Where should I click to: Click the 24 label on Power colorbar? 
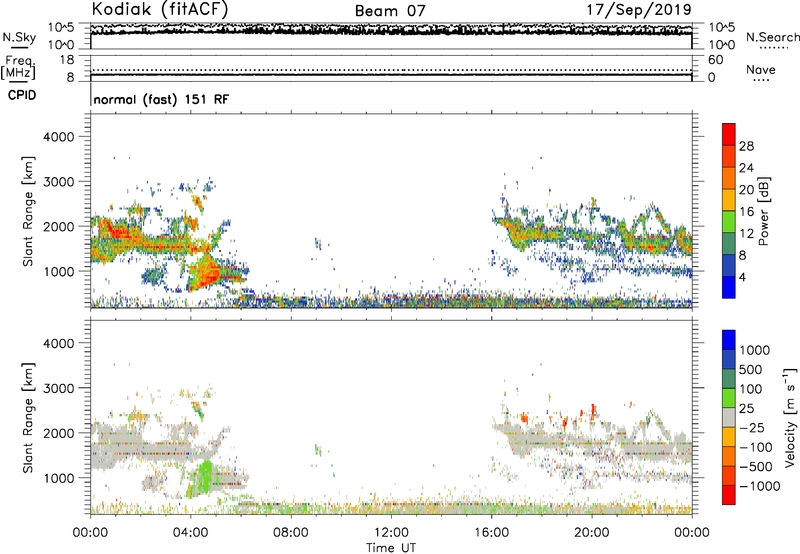pos(746,168)
